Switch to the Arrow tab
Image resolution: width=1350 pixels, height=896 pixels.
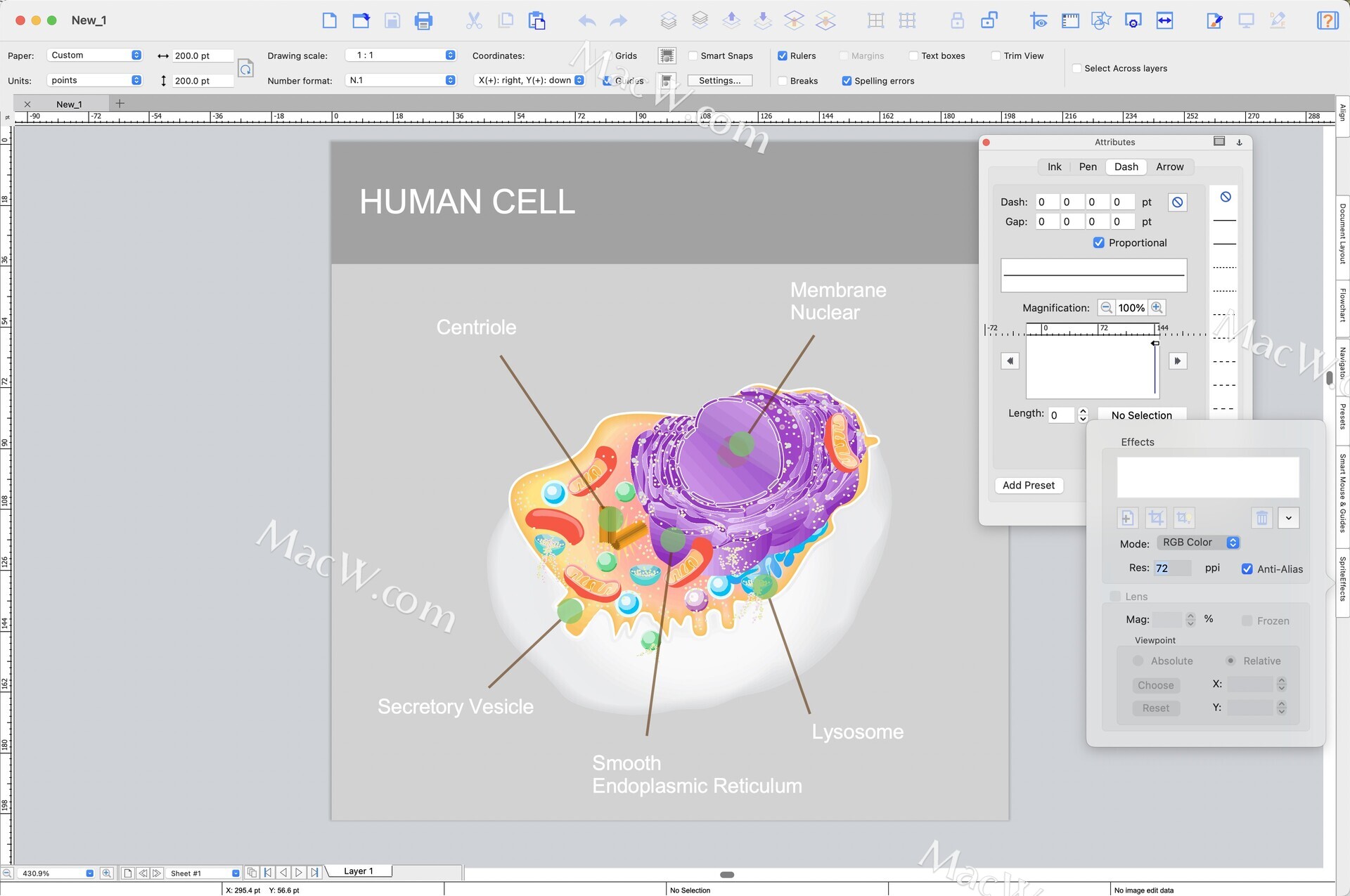[1169, 167]
